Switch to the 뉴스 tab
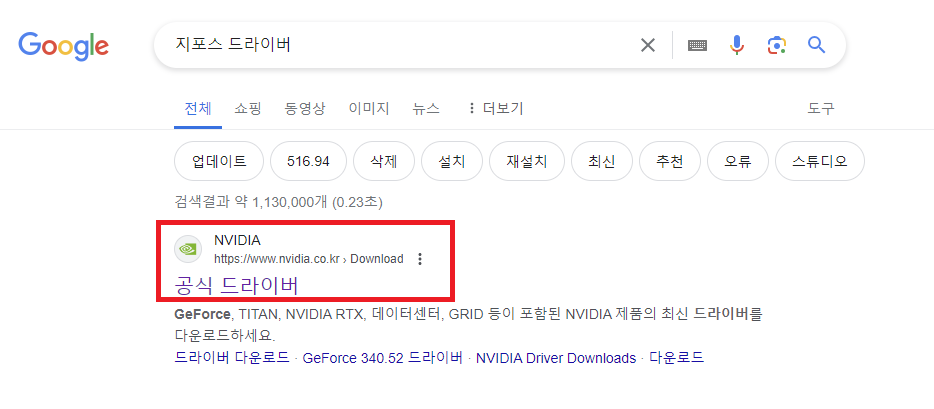 pos(426,108)
